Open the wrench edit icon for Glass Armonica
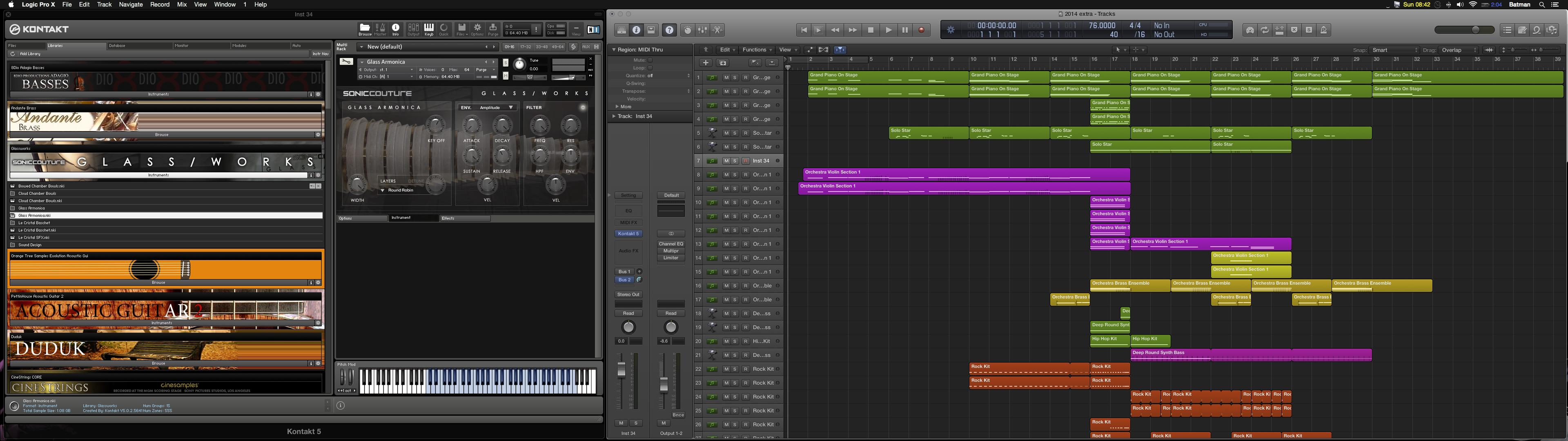The width and height of the screenshot is (1568, 441). pos(346,62)
